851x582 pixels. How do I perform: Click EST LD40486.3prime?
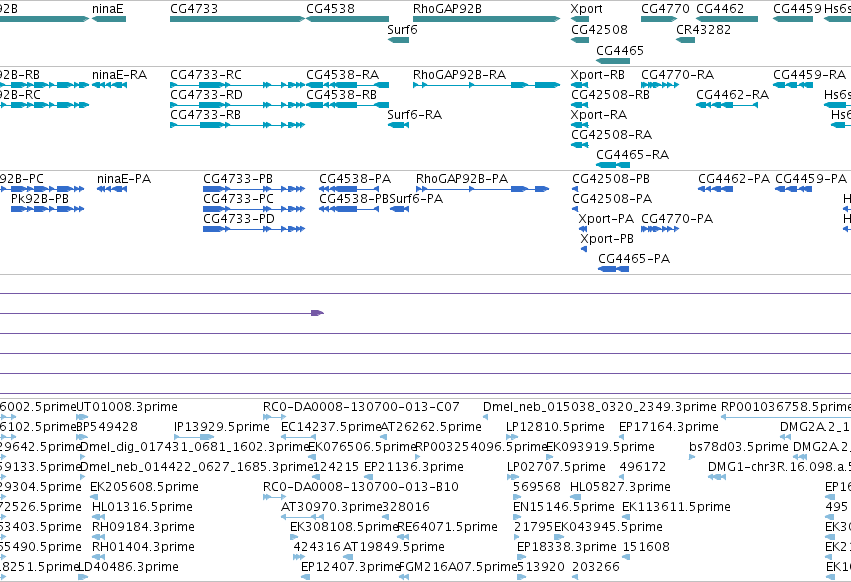[82, 577]
